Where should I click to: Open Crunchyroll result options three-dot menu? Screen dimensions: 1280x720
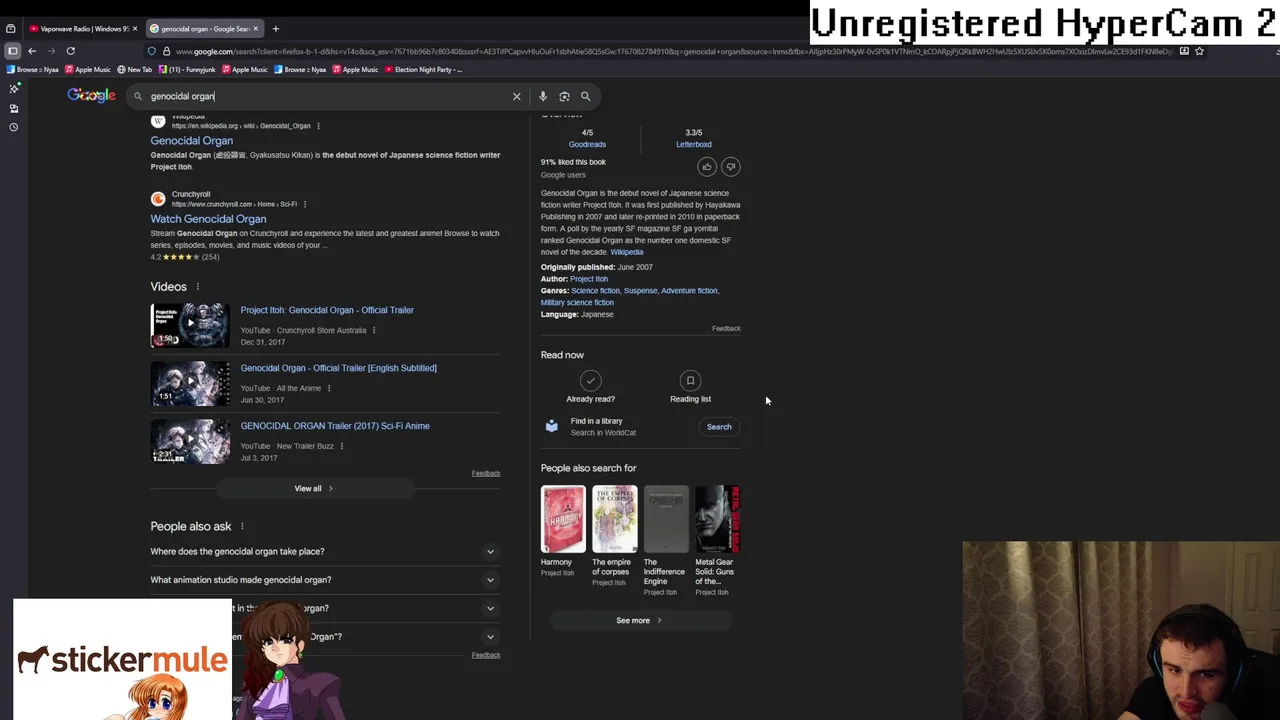click(x=305, y=204)
